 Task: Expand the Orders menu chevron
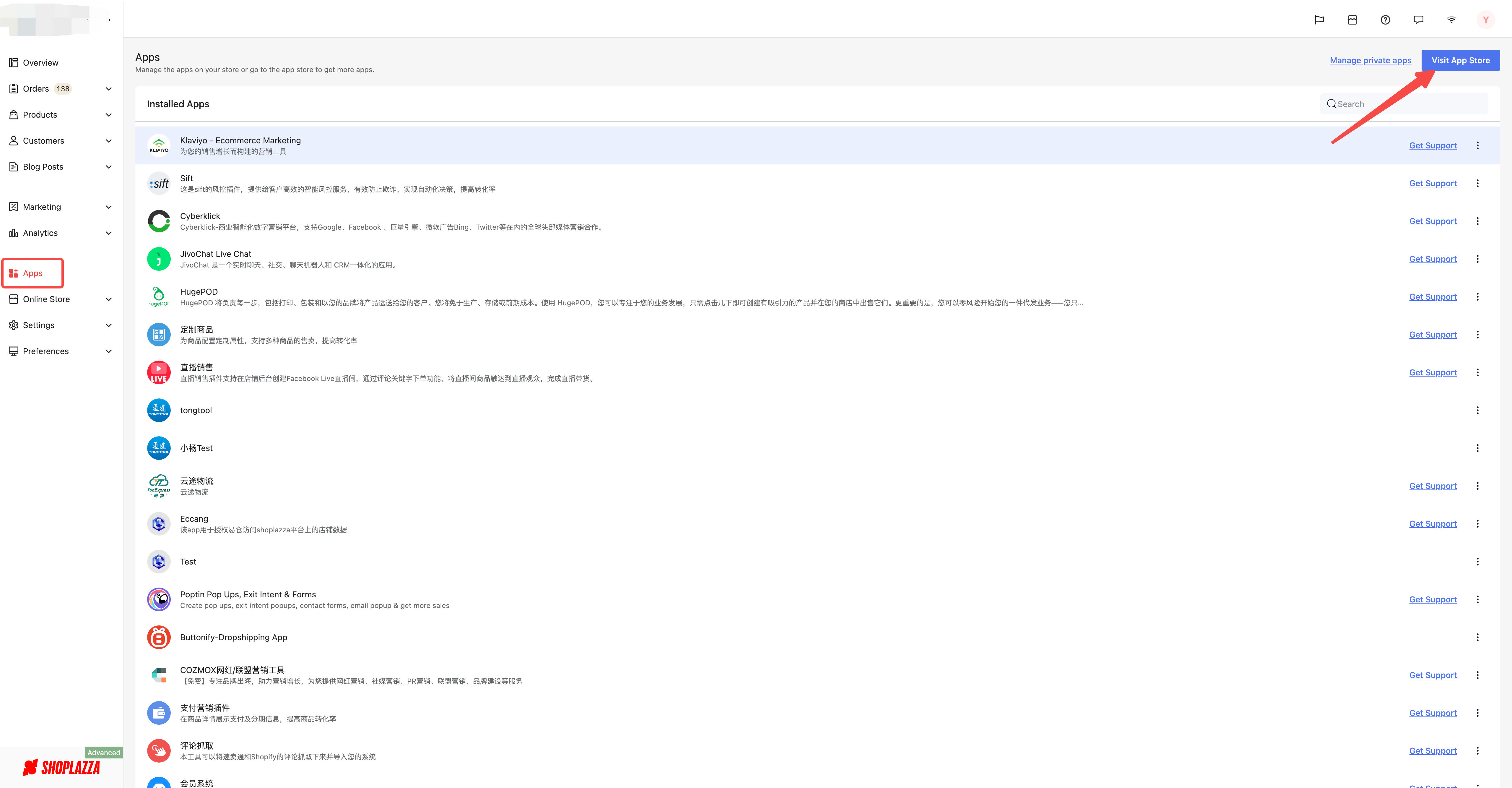click(109, 89)
